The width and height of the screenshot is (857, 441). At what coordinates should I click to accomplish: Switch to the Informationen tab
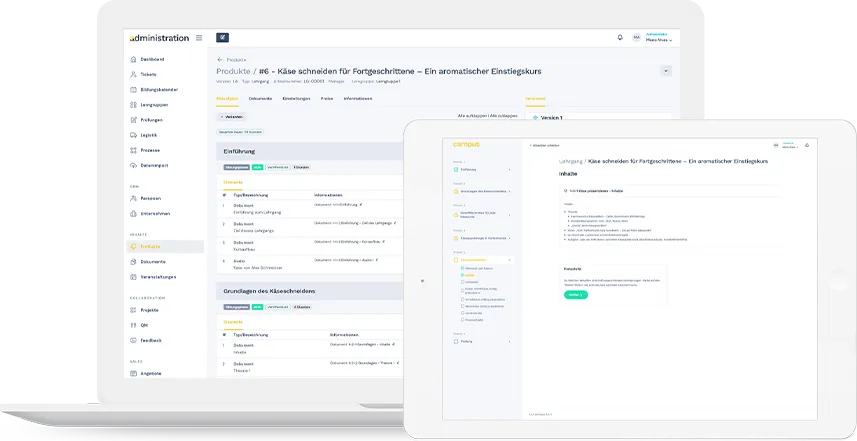coord(358,98)
